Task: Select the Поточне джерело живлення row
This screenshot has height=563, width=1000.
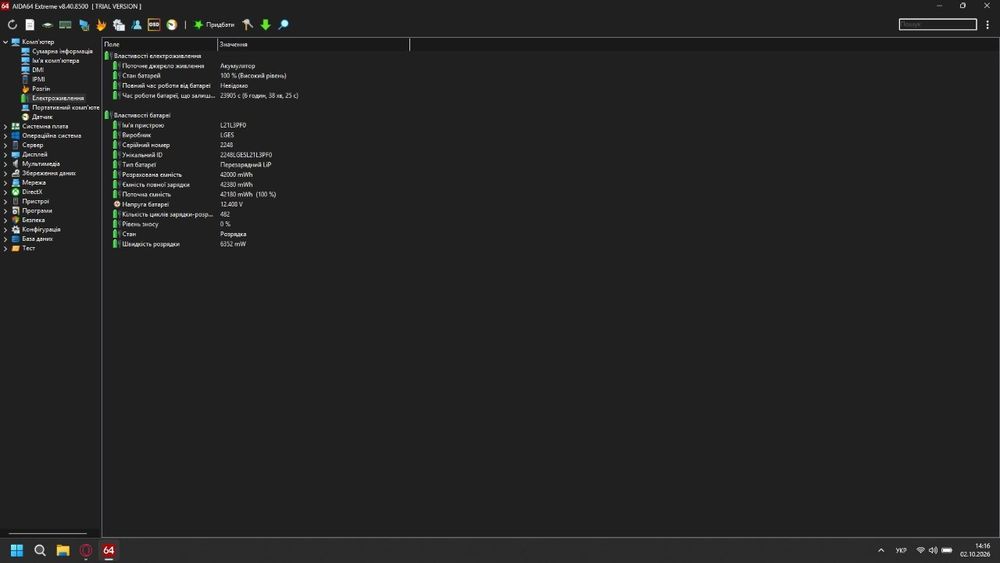Action: pyautogui.click(x=163, y=66)
